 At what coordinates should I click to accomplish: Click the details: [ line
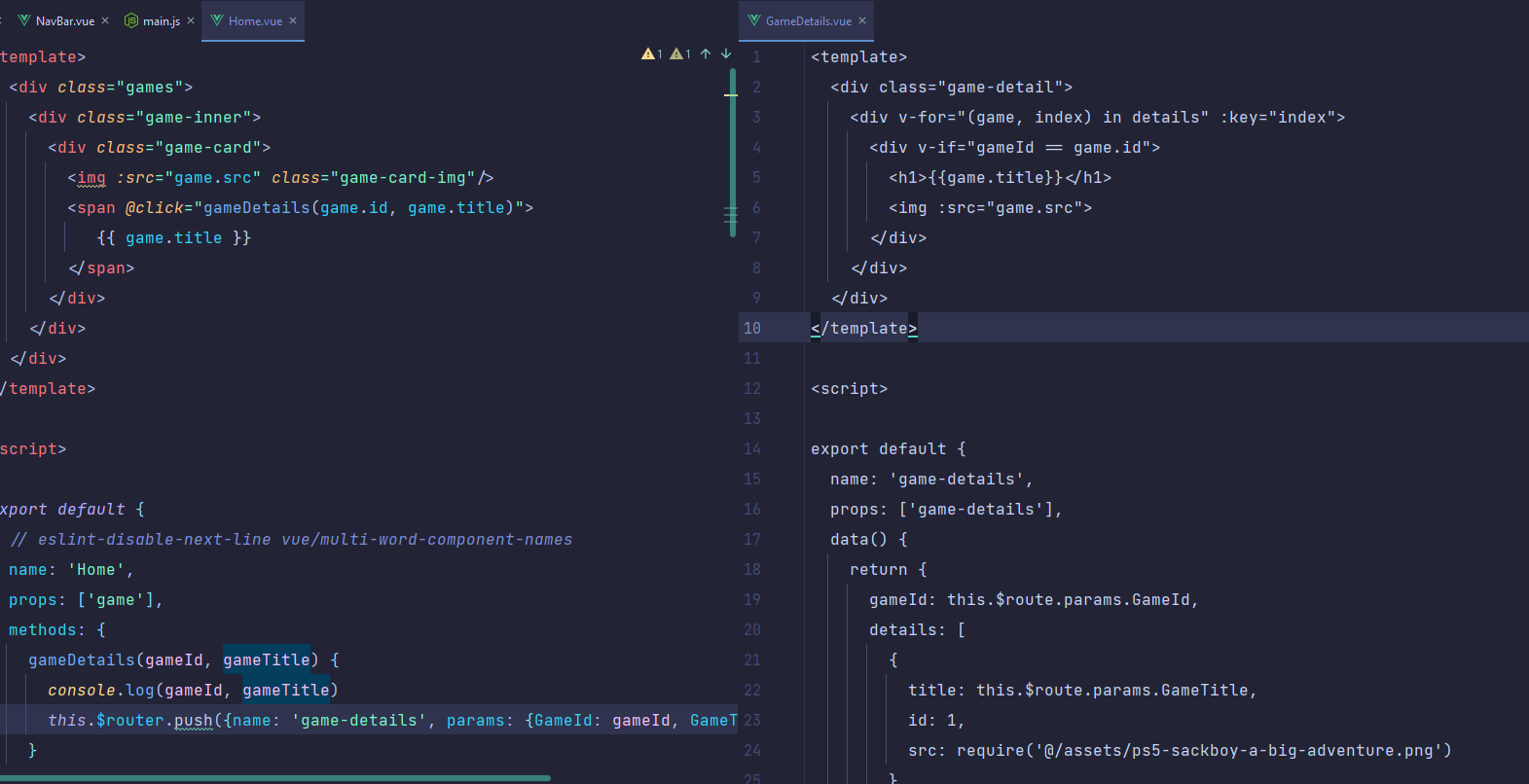point(918,630)
